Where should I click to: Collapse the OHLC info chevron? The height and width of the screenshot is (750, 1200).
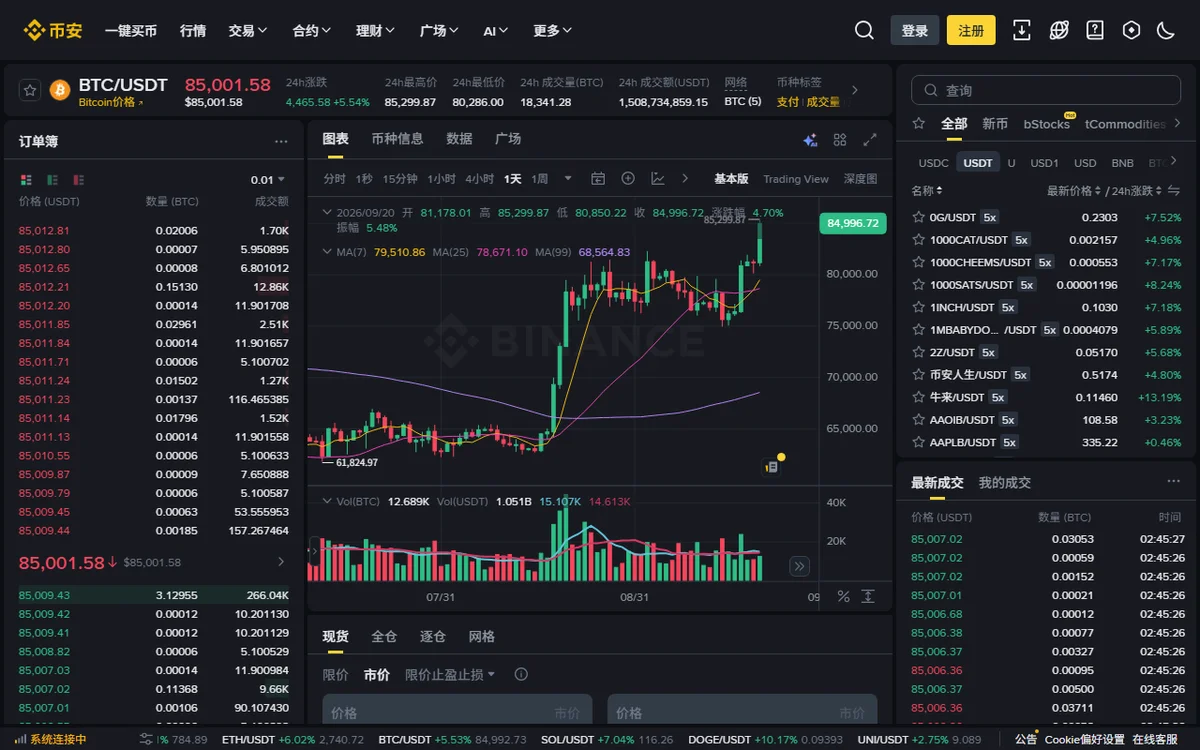pyautogui.click(x=326, y=213)
